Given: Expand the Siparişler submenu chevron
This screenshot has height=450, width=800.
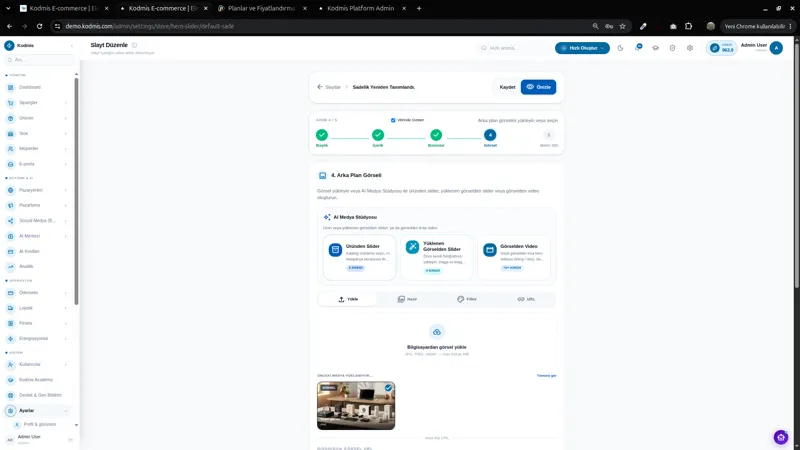Looking at the screenshot, I should click(x=66, y=103).
